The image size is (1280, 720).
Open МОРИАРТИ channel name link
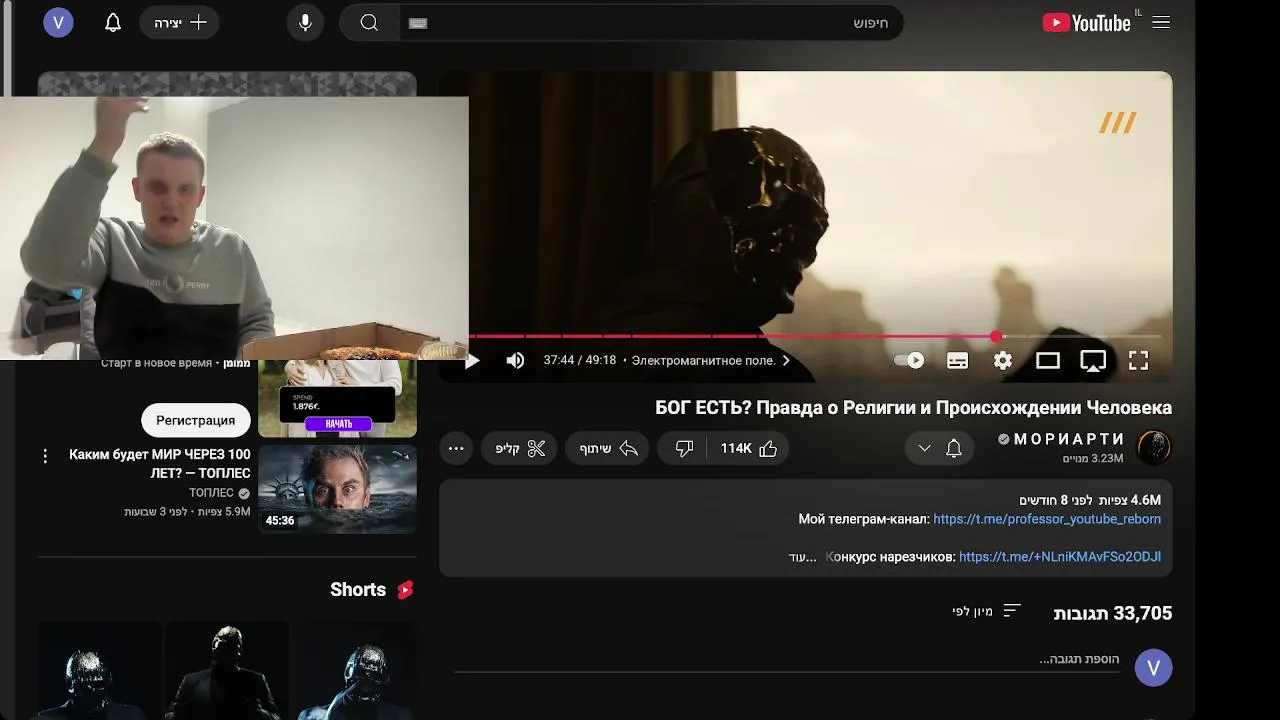click(1069, 439)
